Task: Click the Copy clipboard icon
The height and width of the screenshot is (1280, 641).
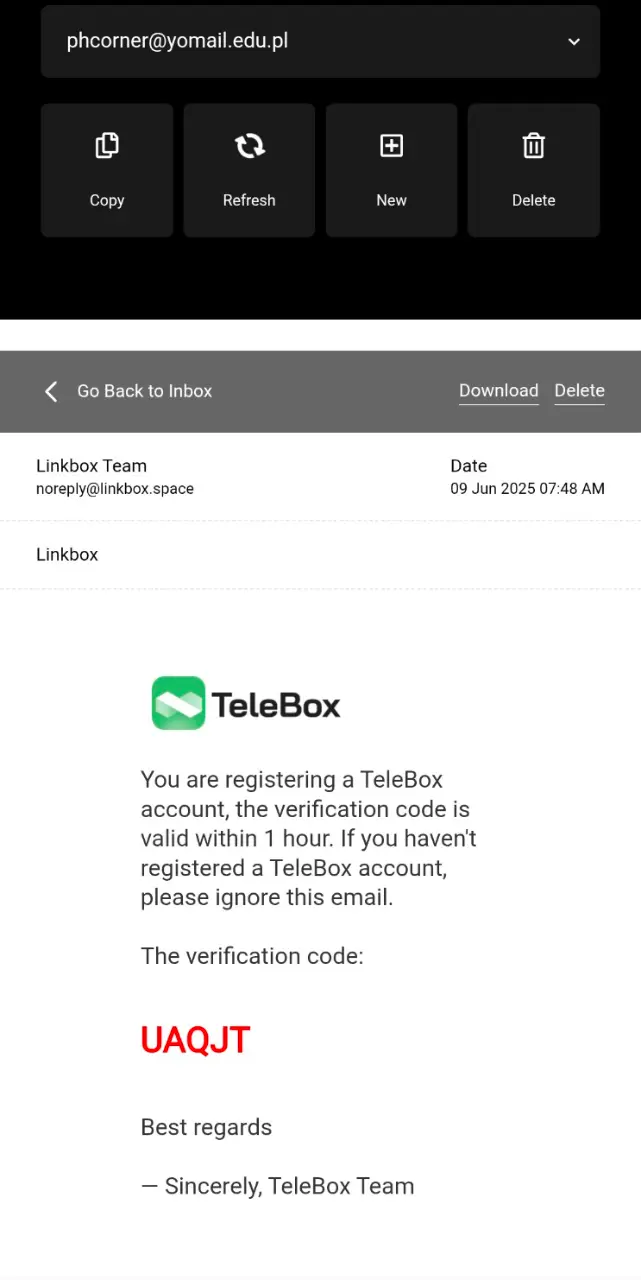Action: (x=107, y=146)
